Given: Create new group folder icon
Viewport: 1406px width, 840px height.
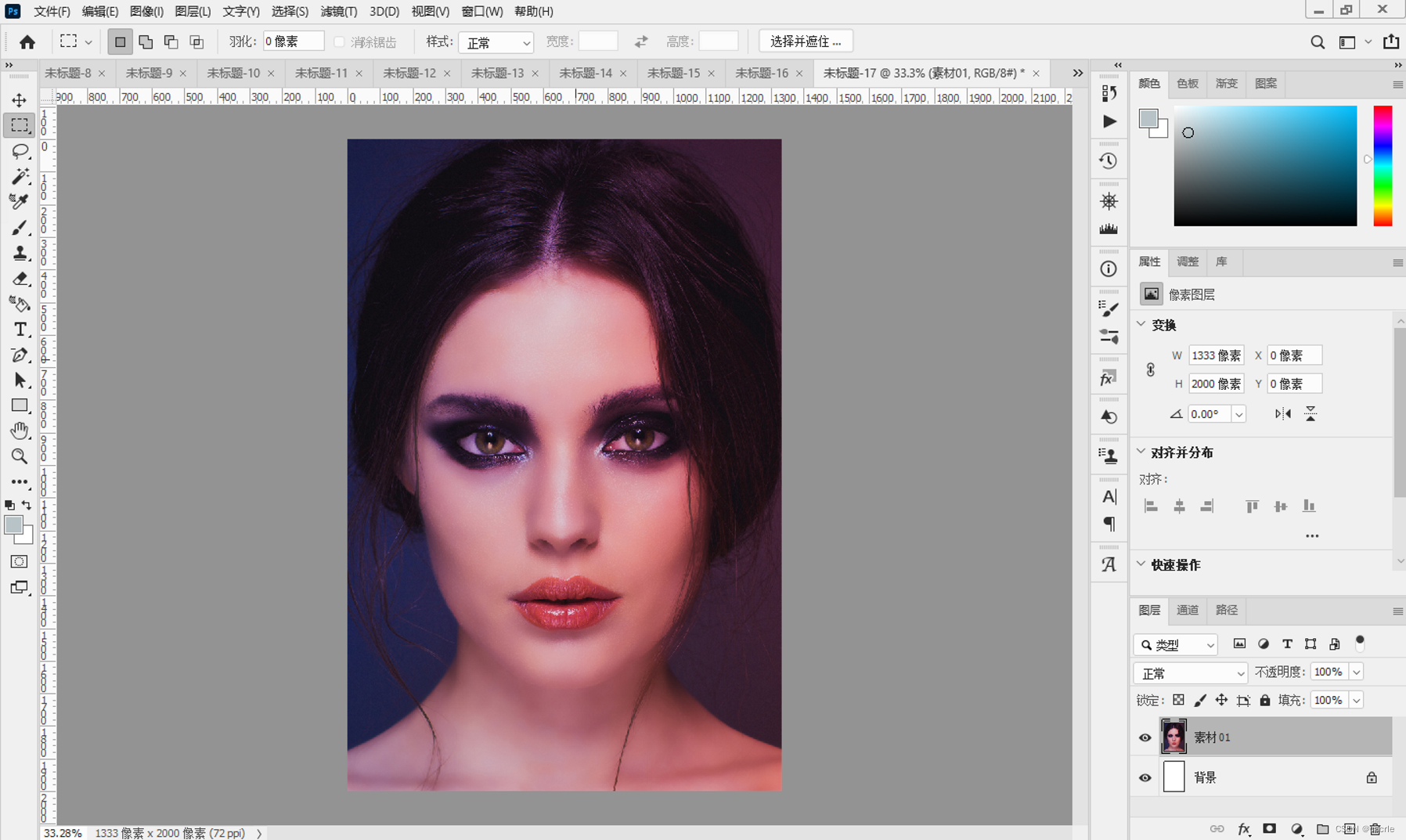Looking at the screenshot, I should click(1323, 829).
